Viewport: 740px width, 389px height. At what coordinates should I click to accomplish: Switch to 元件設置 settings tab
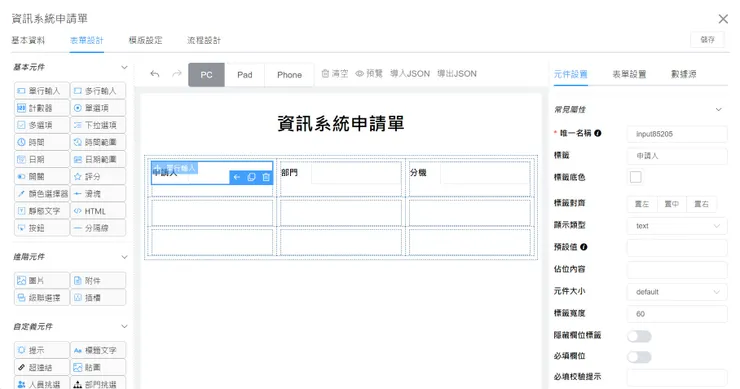(x=571, y=74)
